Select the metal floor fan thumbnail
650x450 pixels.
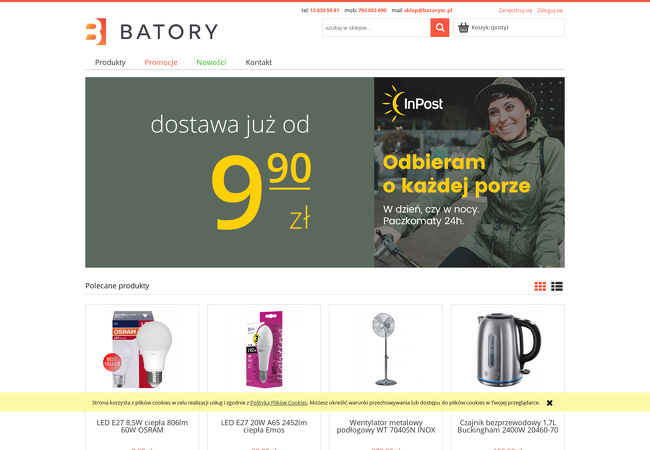386,349
